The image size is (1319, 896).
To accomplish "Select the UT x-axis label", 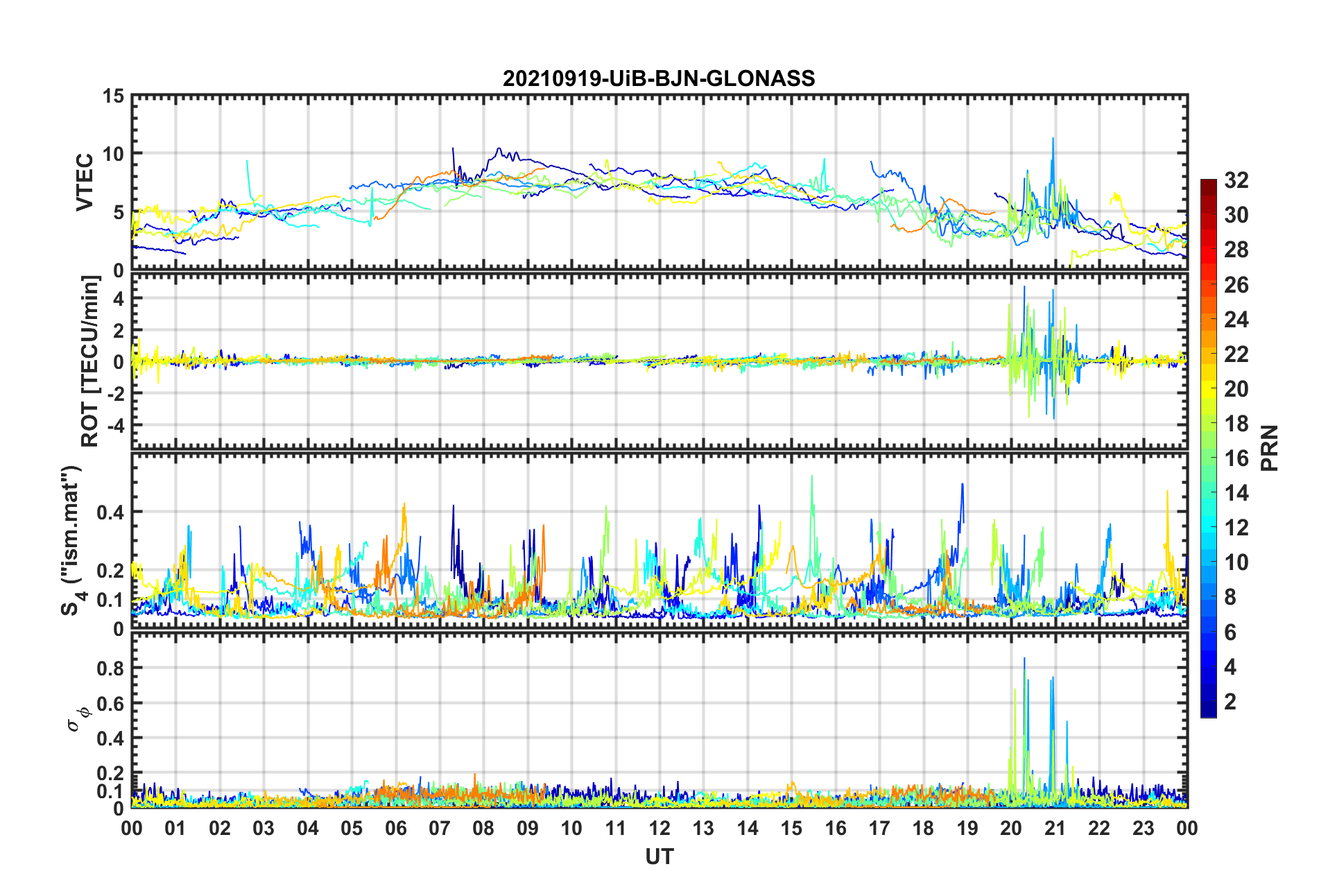I will (x=659, y=857).
